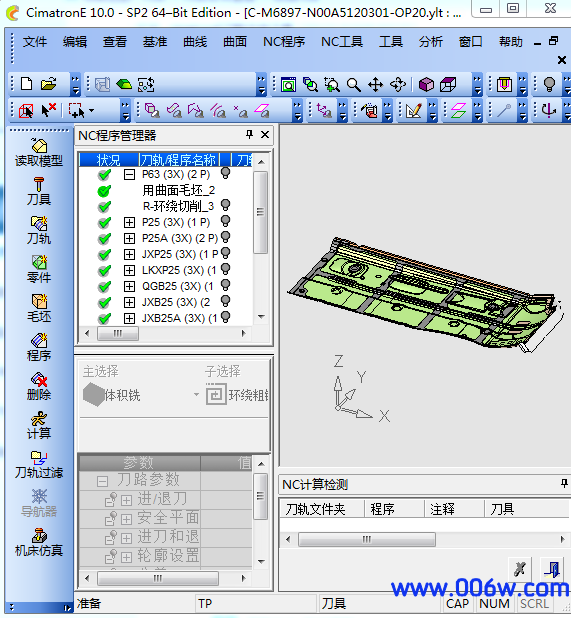Open the 文件 menu
Screen dimensions: 571x618
click(x=35, y=41)
